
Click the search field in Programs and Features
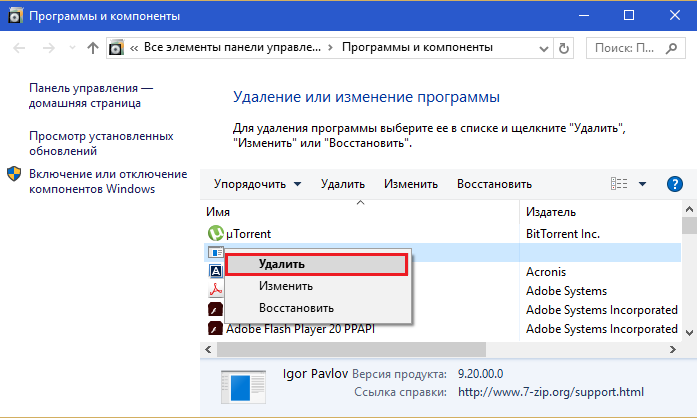(x=636, y=48)
